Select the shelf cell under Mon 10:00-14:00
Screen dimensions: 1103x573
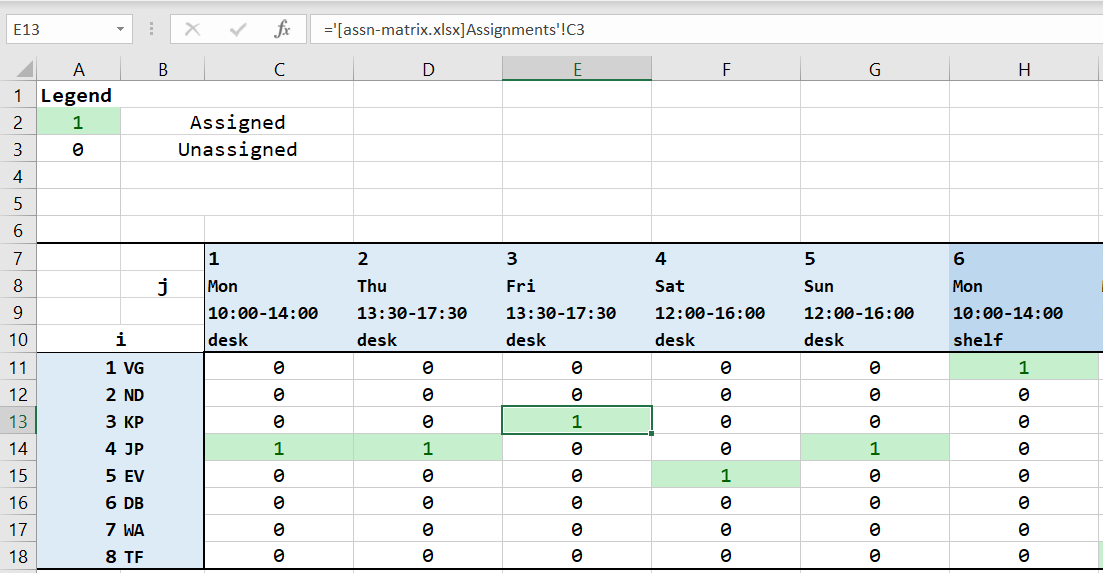coord(1024,340)
